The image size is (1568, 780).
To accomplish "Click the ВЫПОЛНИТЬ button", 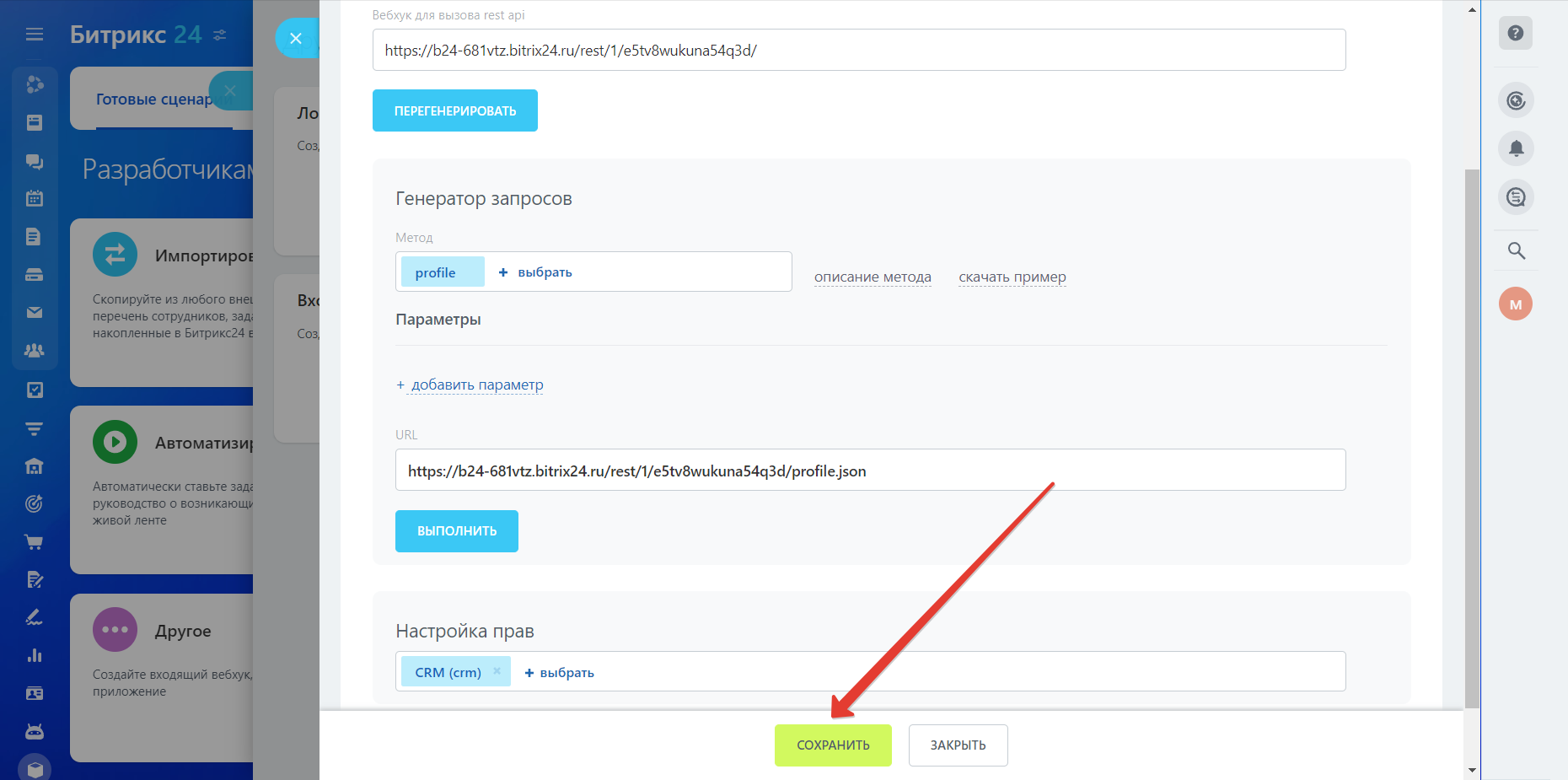I will 457,531.
